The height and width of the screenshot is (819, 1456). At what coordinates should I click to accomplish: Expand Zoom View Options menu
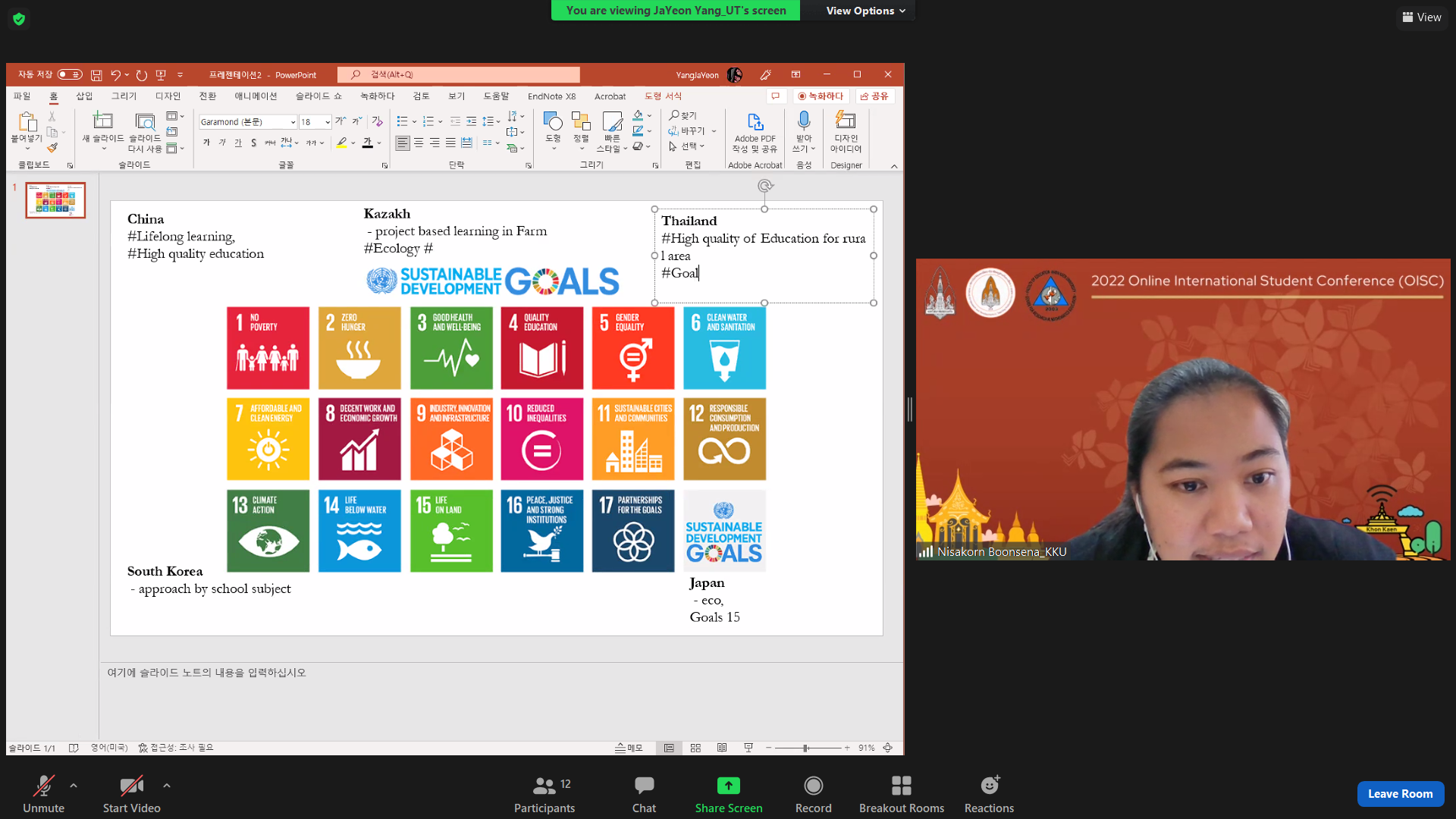(x=865, y=11)
